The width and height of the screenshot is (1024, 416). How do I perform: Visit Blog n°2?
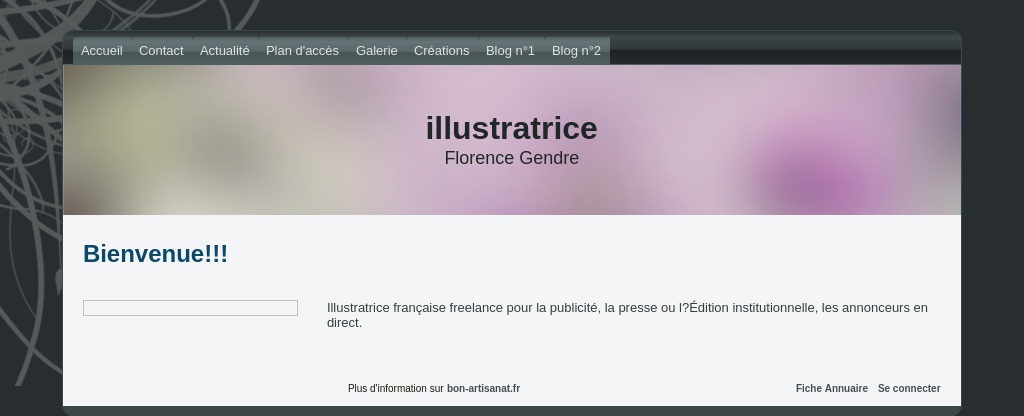[x=576, y=51]
